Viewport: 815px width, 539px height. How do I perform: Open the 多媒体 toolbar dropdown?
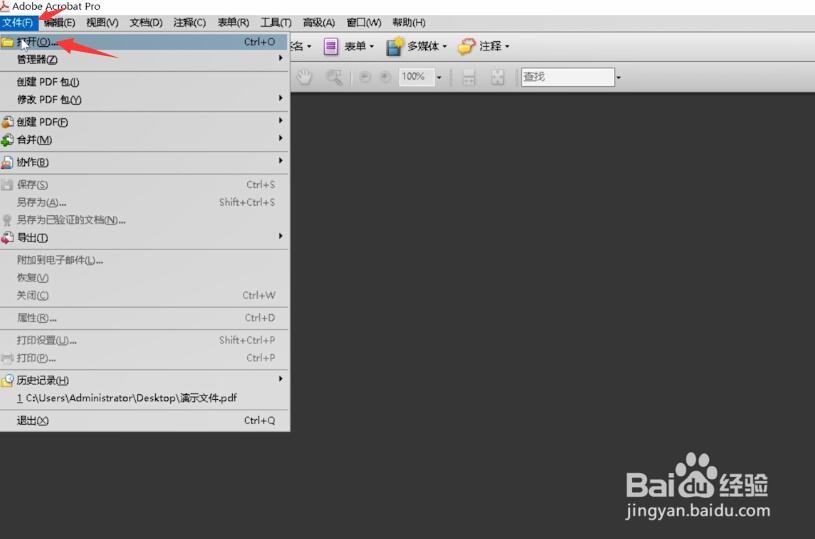pos(444,46)
